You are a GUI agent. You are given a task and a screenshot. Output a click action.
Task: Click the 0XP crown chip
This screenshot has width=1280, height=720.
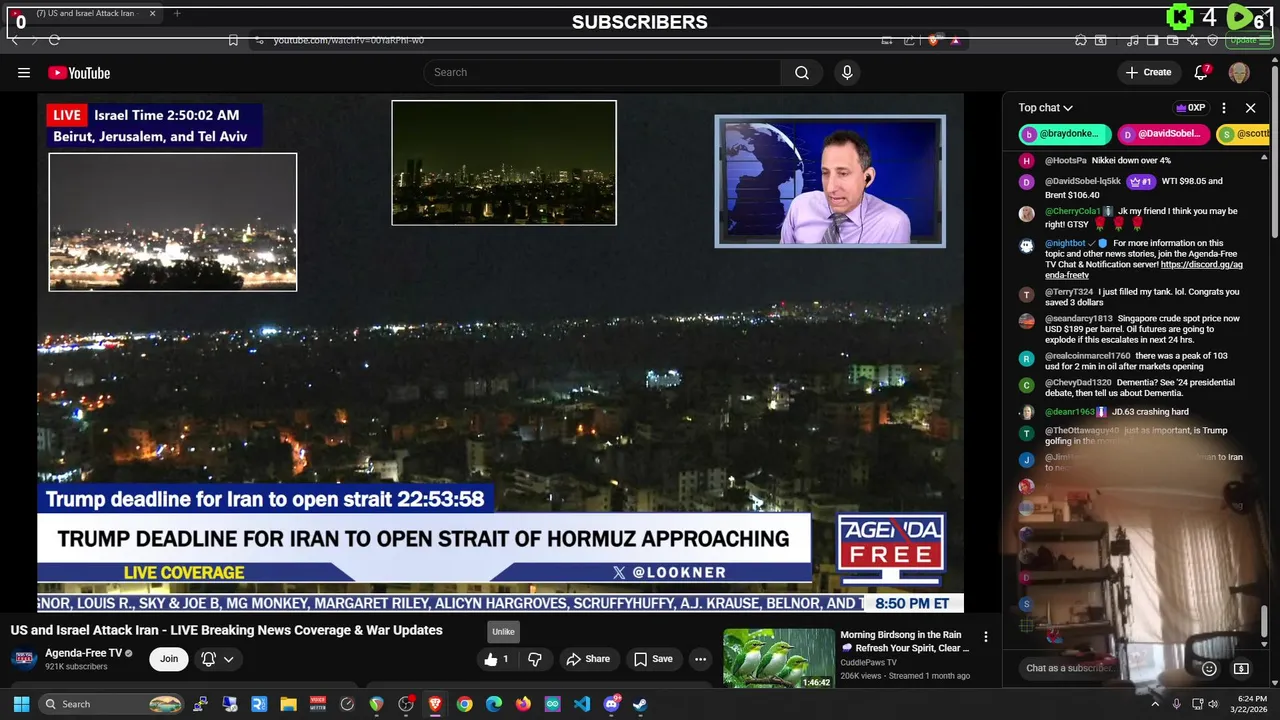pos(1191,108)
